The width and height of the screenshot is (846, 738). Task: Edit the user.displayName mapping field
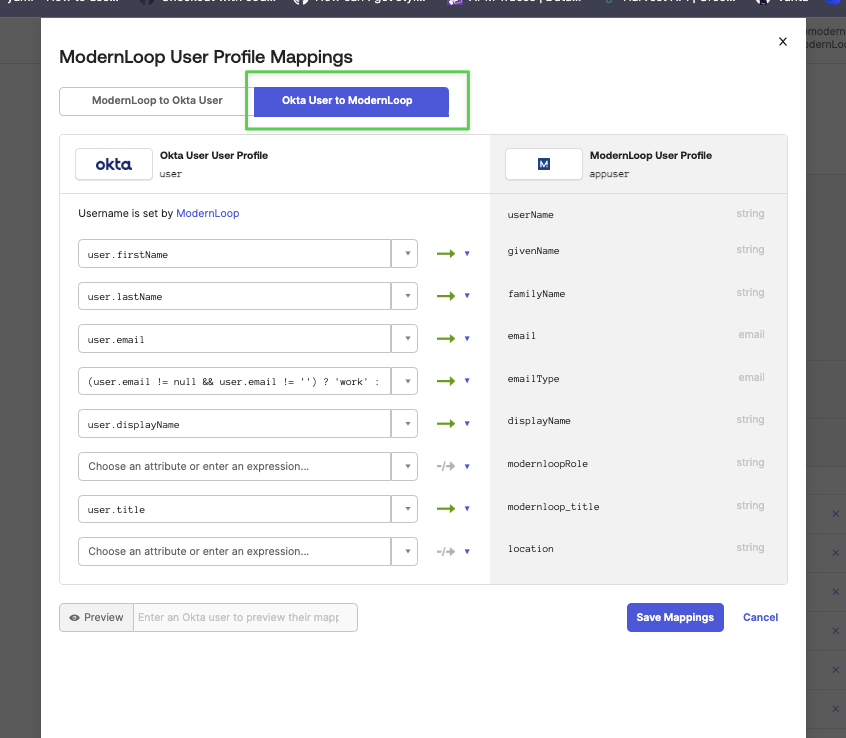[235, 423]
